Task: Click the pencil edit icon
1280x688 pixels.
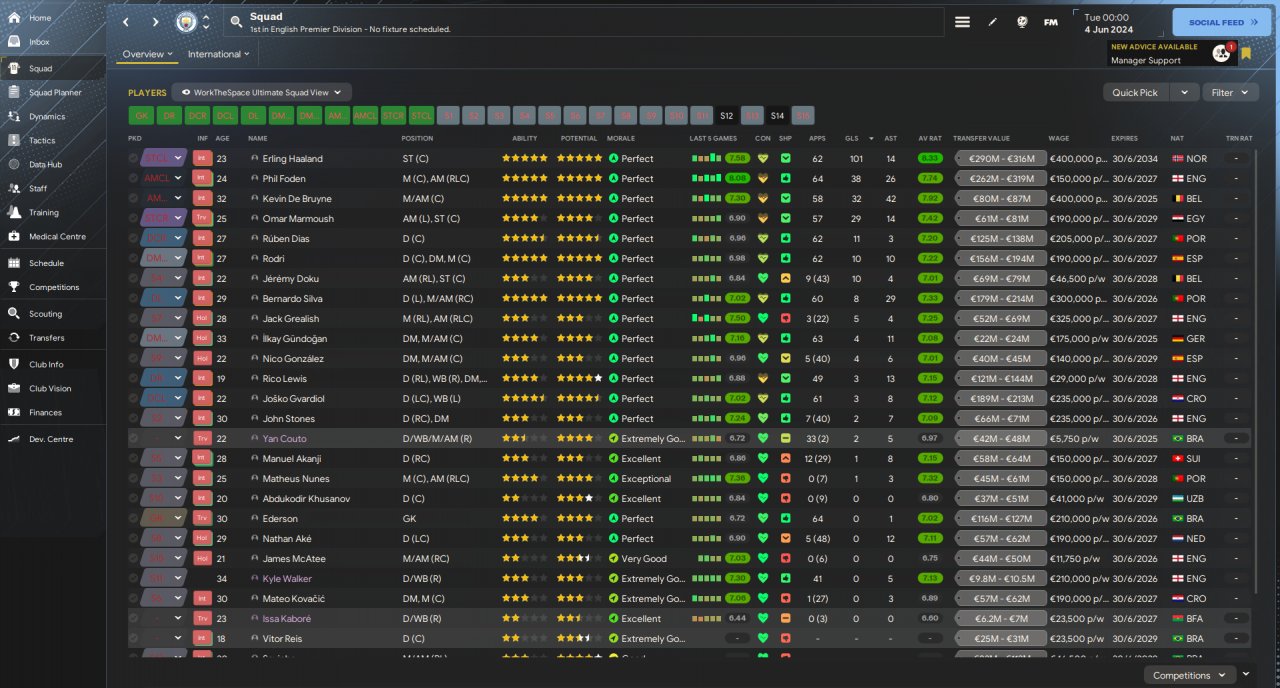Action: [992, 22]
